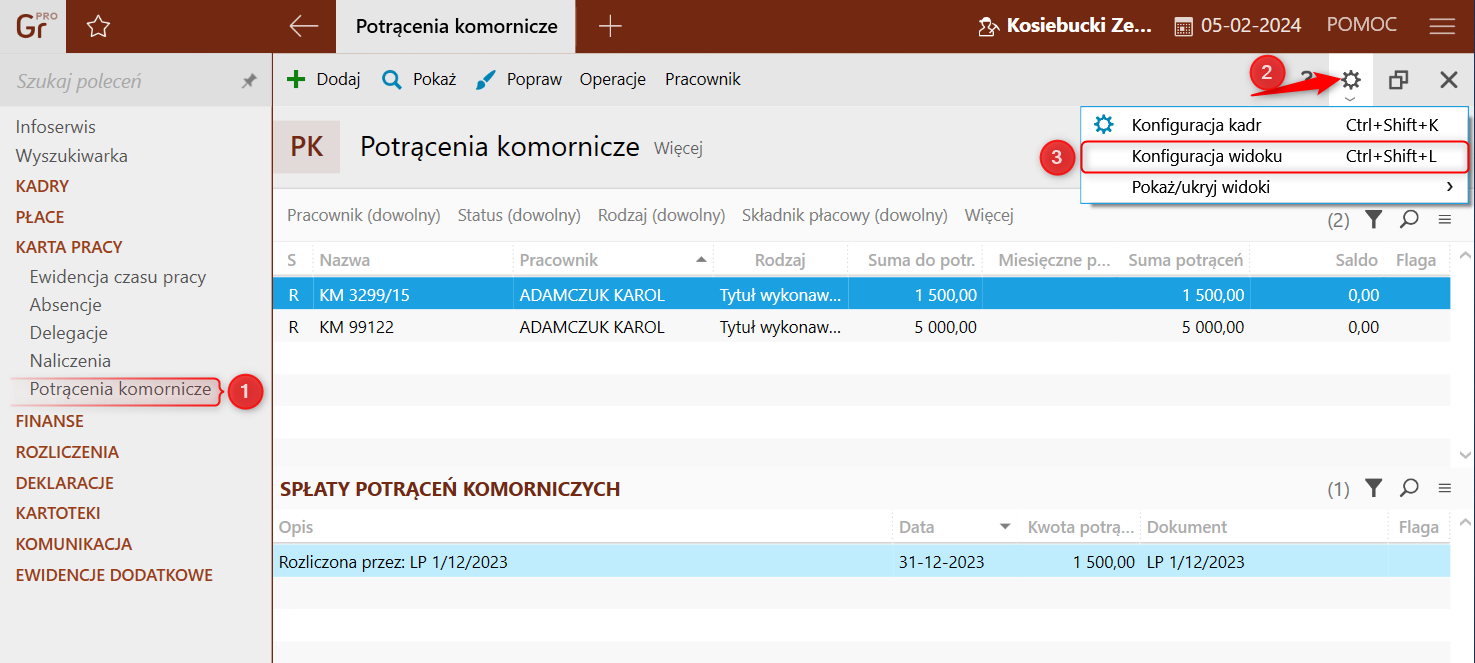1475x663 pixels.
Task: Open Infoserwis in the sidebar
Action: pos(56,127)
